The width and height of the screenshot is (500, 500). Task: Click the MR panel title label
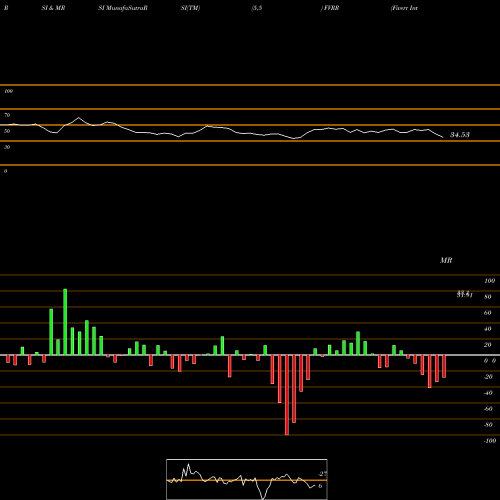(x=446, y=260)
